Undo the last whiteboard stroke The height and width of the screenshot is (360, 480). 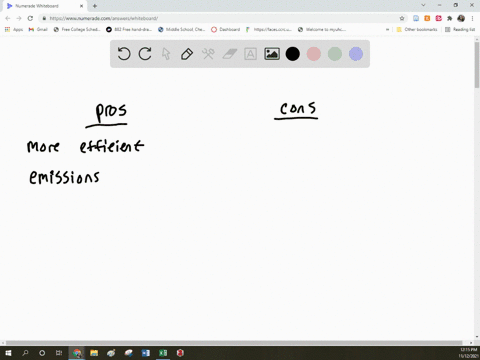point(124,54)
